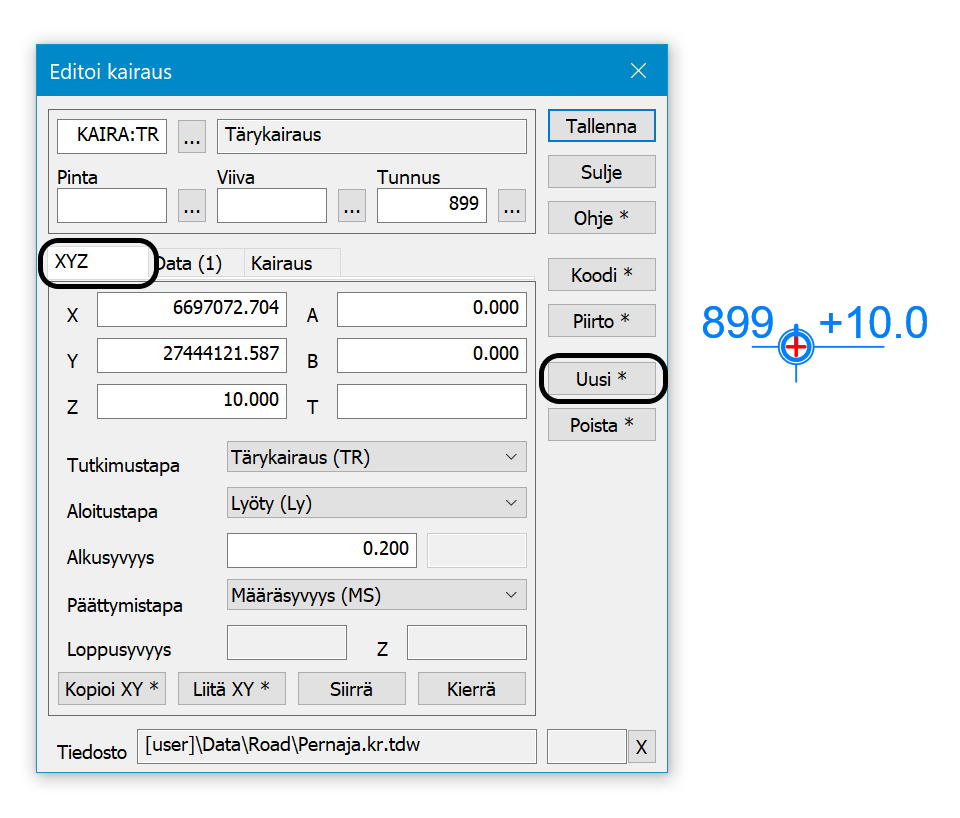The width and height of the screenshot is (960, 818).
Task: Open the Viiva browse ellipsis button
Action: tap(352, 206)
